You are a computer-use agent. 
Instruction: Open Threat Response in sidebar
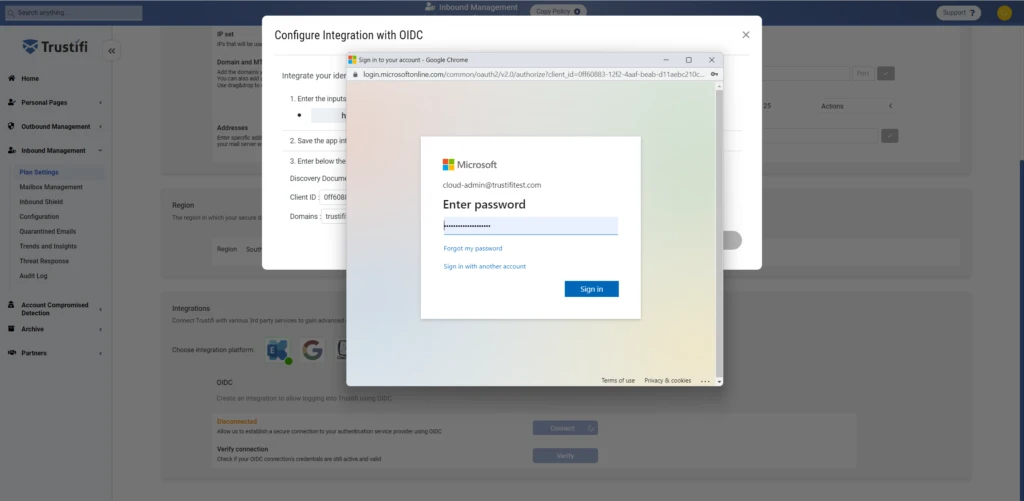[44, 261]
